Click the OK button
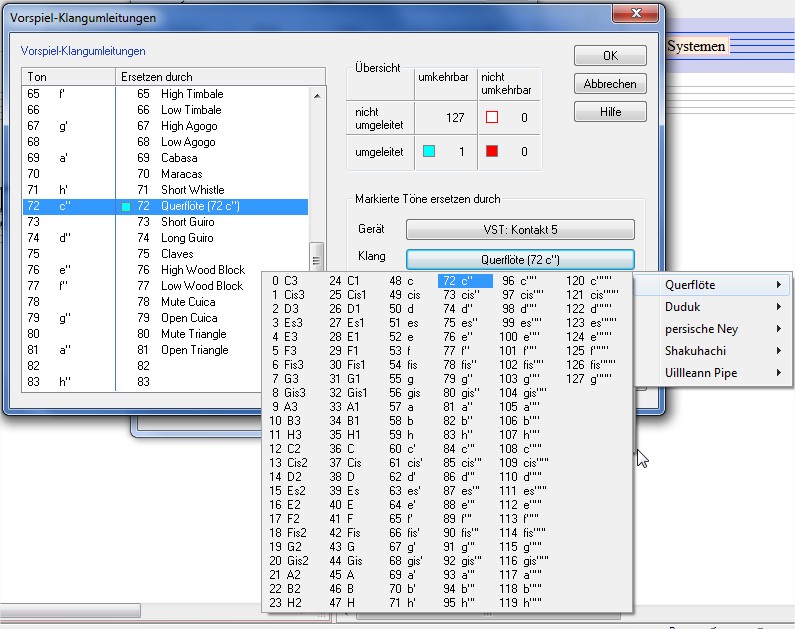Screen dimensions: 795x629 tap(610, 56)
